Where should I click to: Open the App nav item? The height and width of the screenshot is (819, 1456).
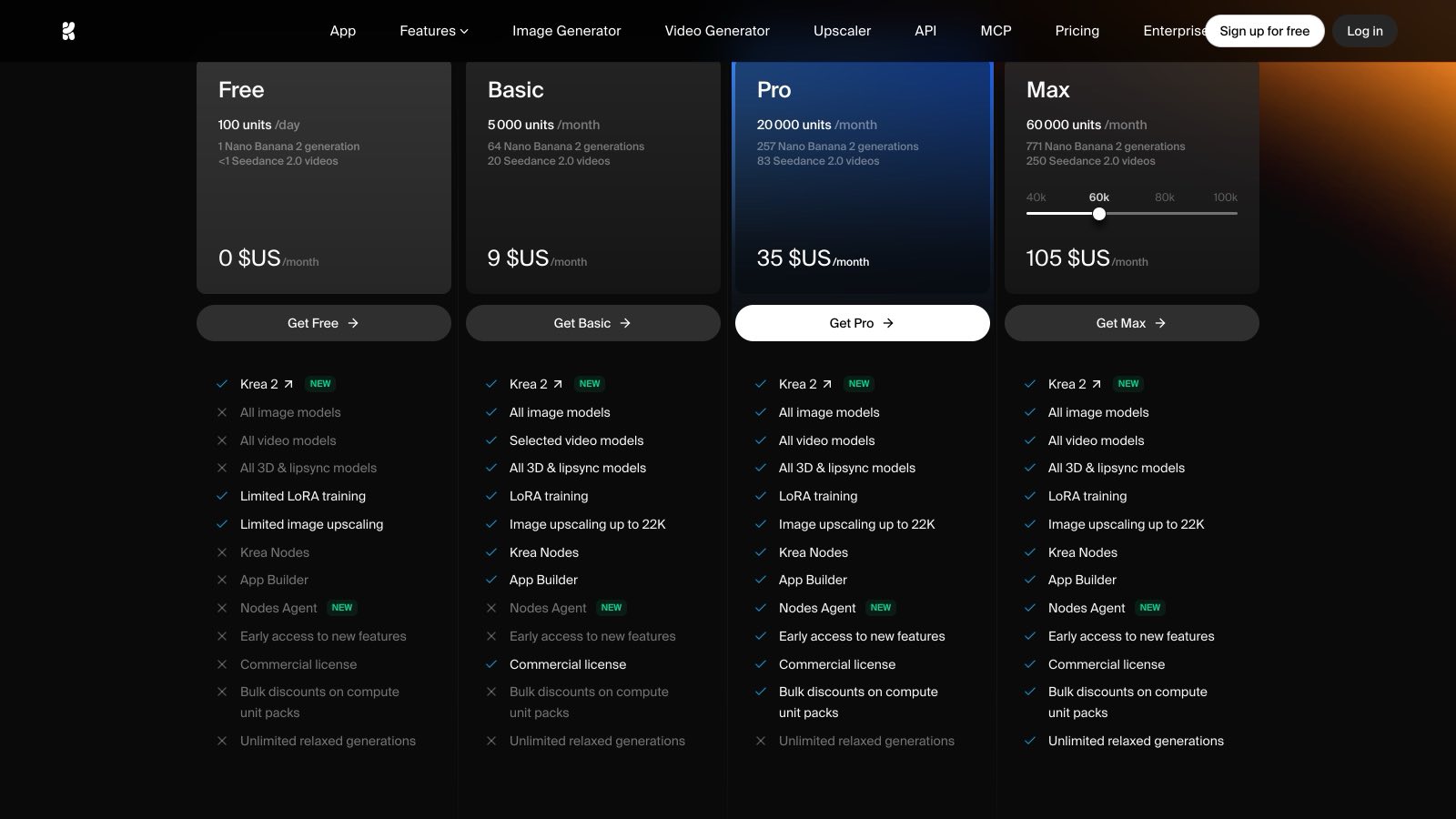[343, 31]
